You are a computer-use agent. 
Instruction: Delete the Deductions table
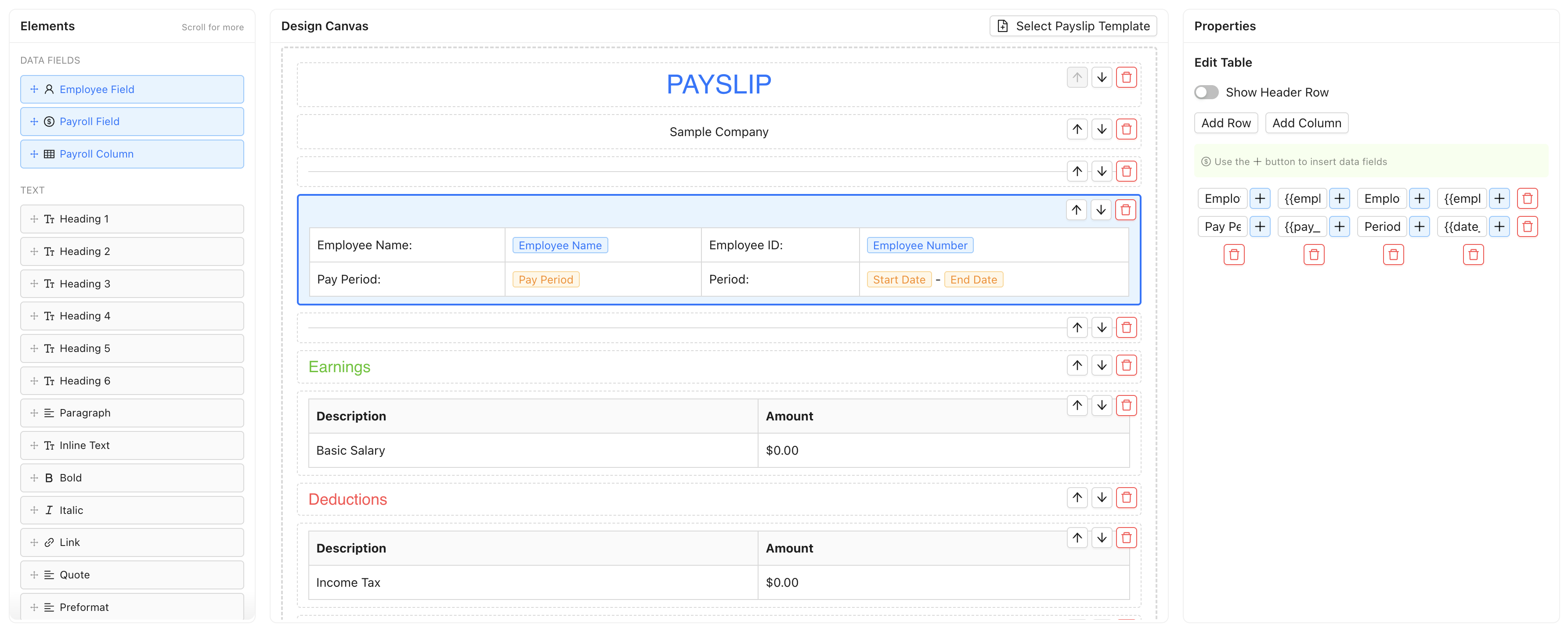tap(1127, 538)
